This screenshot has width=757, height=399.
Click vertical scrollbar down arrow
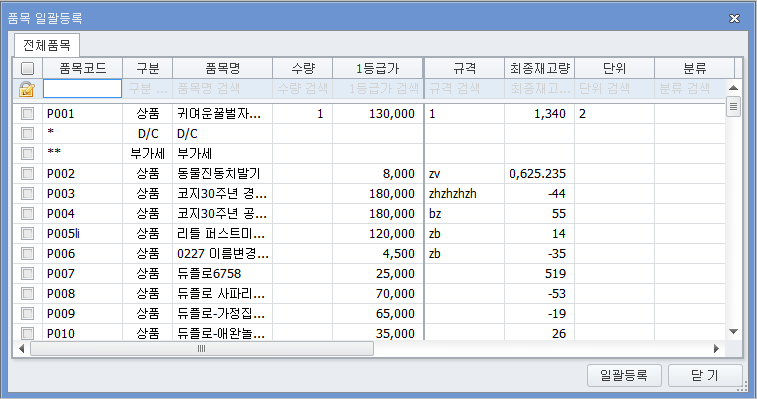pos(733,331)
